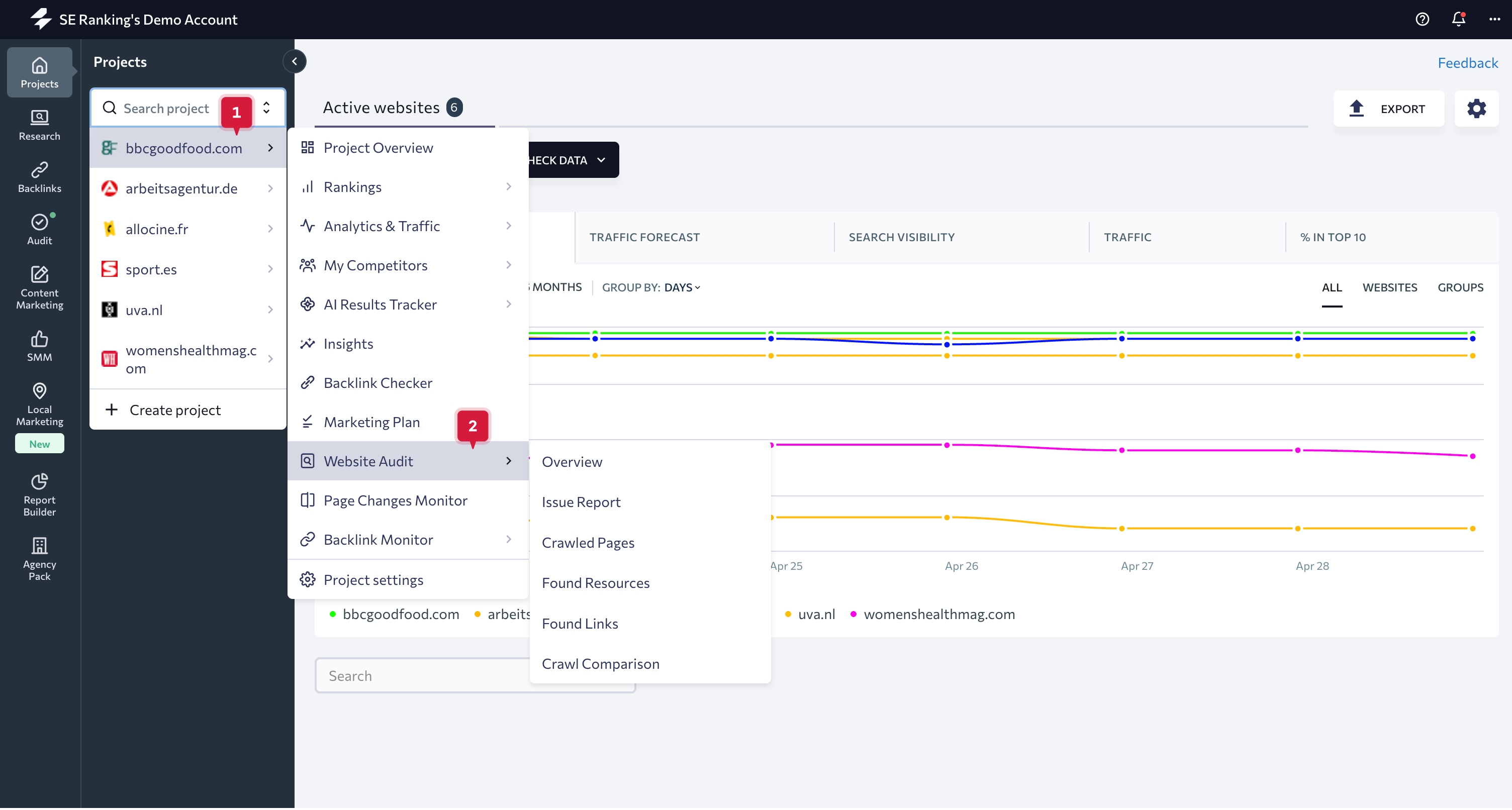The height and width of the screenshot is (810, 1512).
Task: Expand arbeitsagentur.de project submenu
Action: point(270,188)
